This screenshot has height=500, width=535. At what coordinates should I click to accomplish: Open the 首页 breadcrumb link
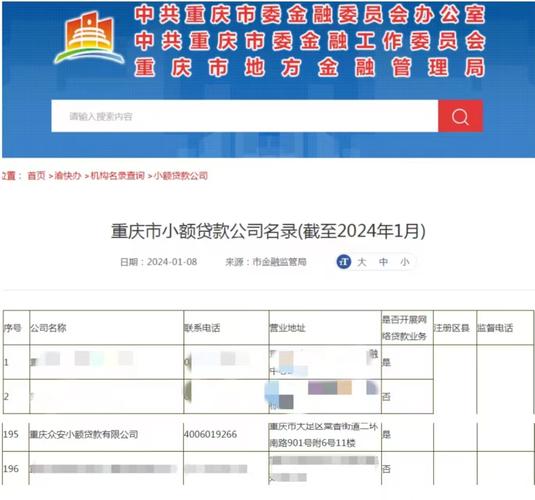[x=36, y=176]
